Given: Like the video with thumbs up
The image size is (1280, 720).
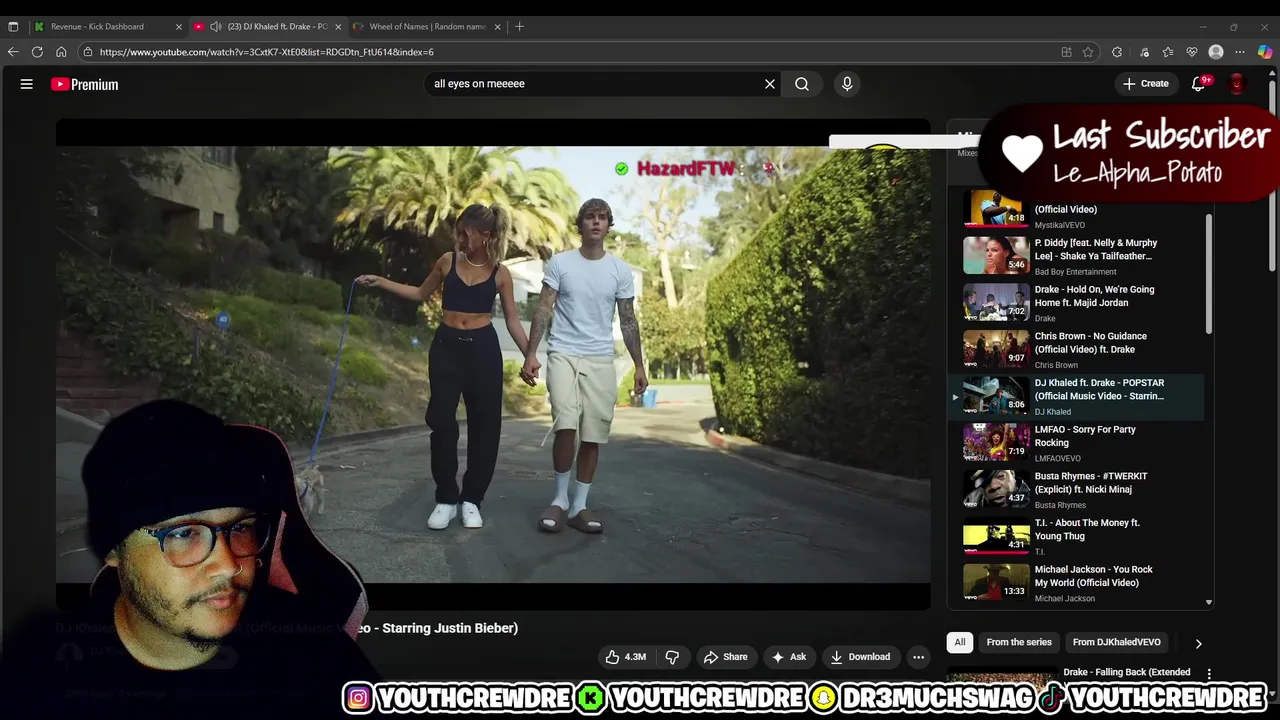Looking at the screenshot, I should (x=625, y=657).
